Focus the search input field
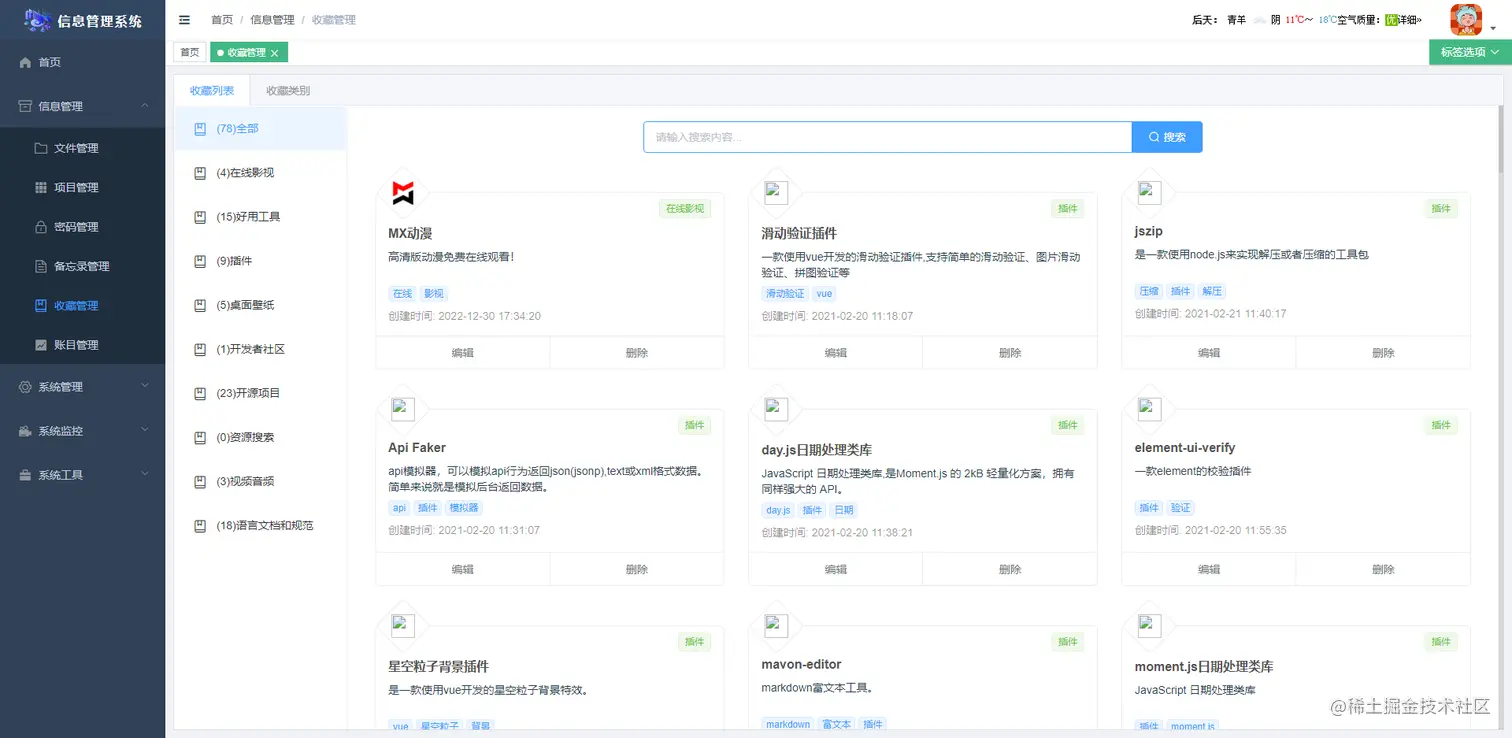Image resolution: width=1512 pixels, height=738 pixels. click(x=888, y=137)
